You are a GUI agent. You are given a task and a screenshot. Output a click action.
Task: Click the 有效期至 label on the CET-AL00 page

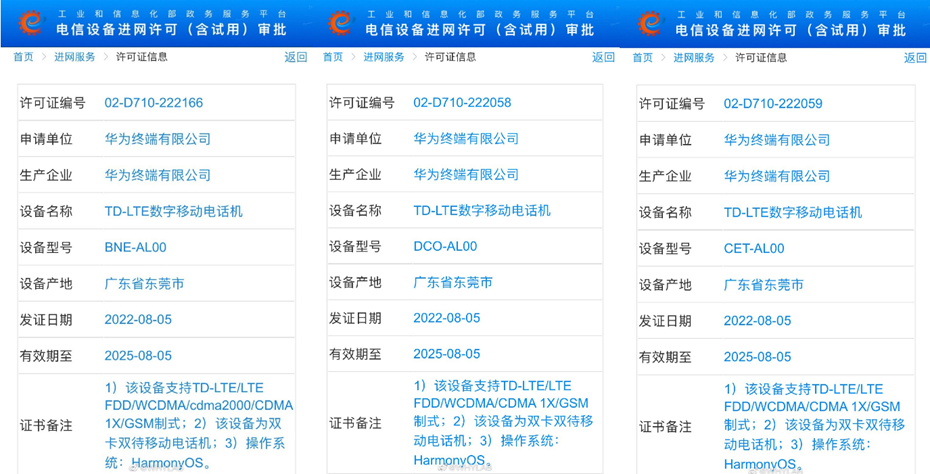(x=665, y=357)
